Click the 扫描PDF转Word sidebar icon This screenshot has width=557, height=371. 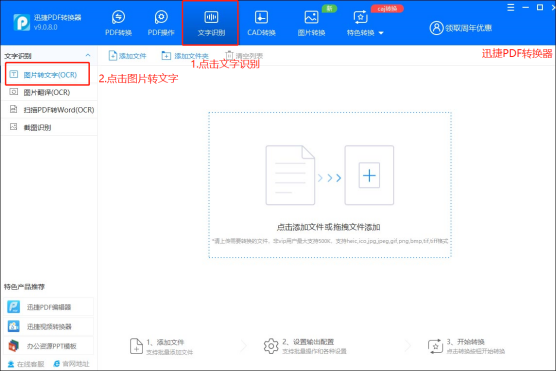13,109
